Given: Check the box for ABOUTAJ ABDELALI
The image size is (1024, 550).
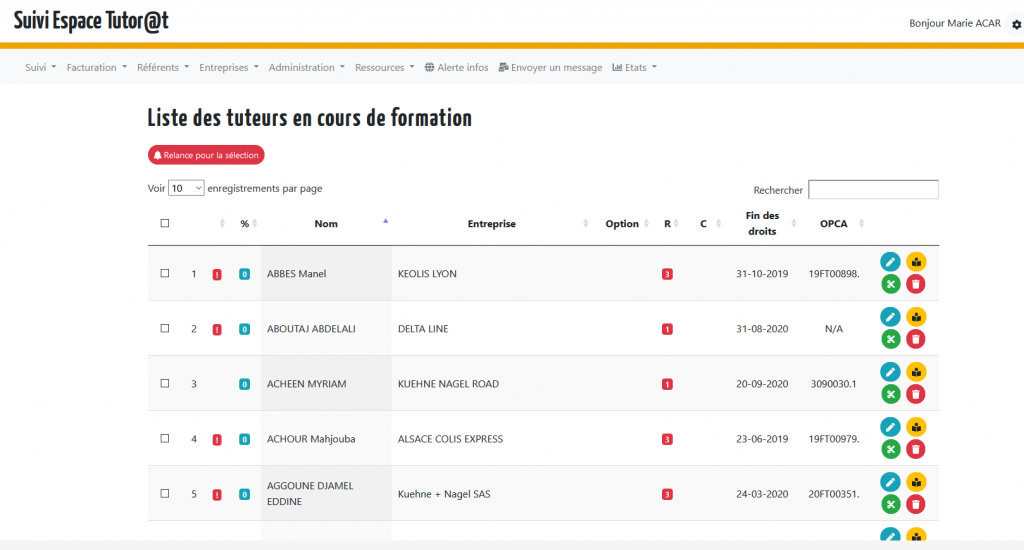Looking at the screenshot, I should coord(165,329).
